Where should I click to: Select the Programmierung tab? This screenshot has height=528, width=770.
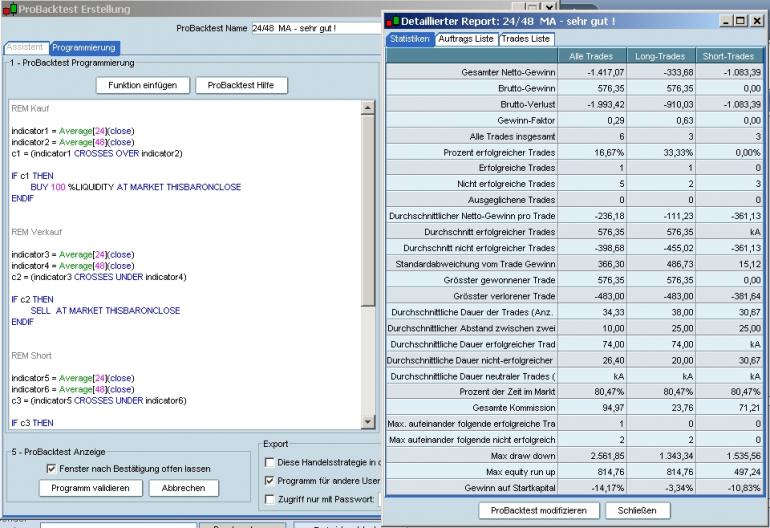[84, 47]
